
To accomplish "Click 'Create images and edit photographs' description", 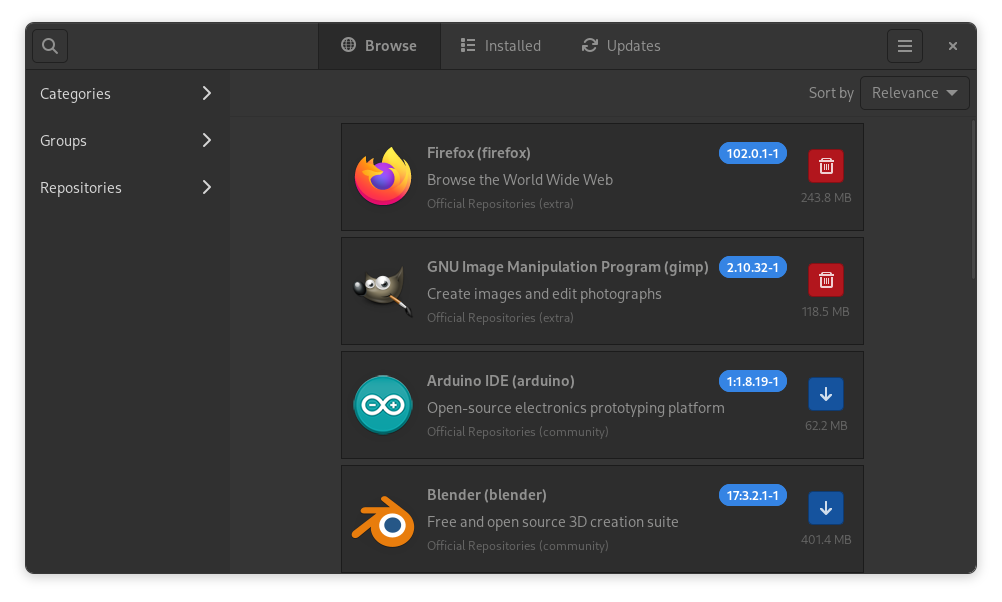I will [x=544, y=294].
